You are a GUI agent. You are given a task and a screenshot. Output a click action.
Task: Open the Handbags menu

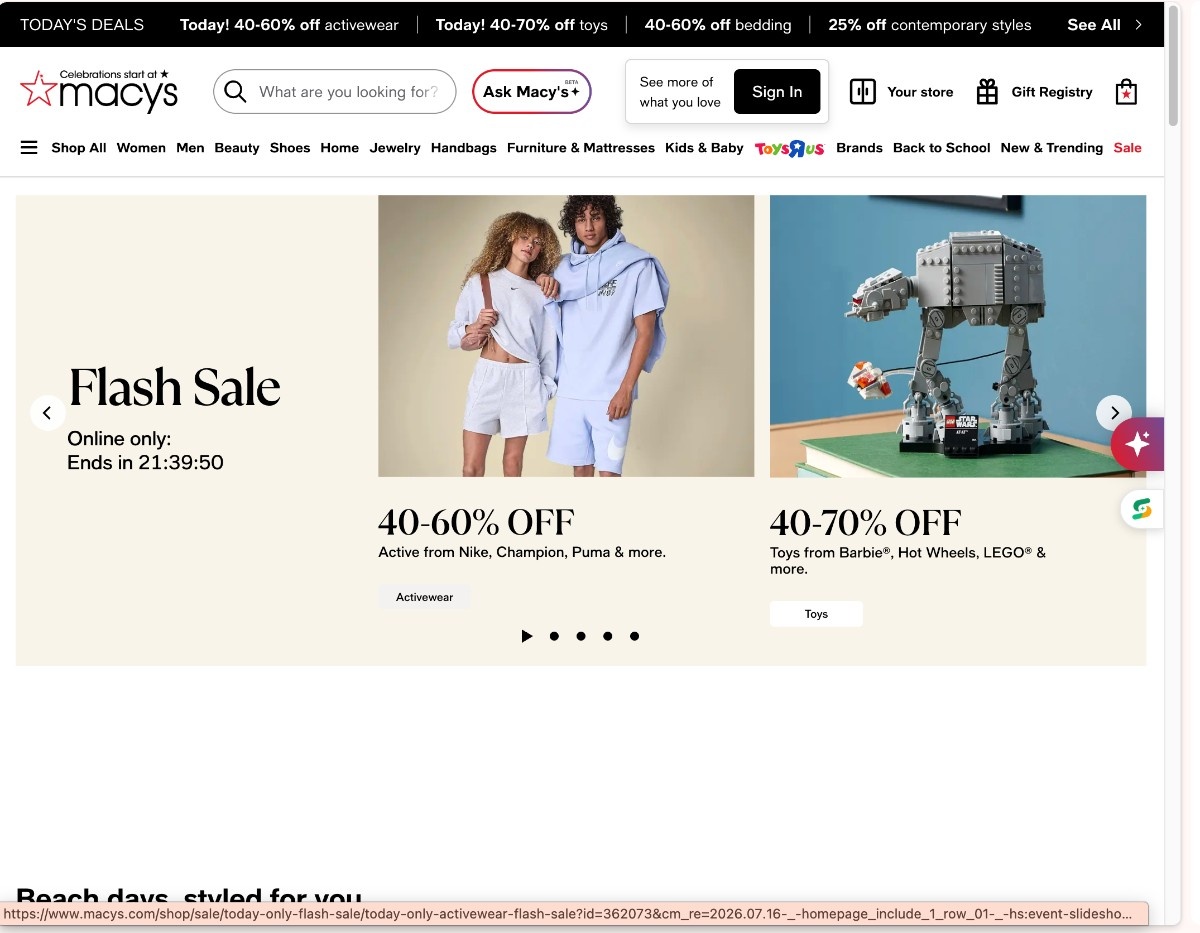[464, 148]
